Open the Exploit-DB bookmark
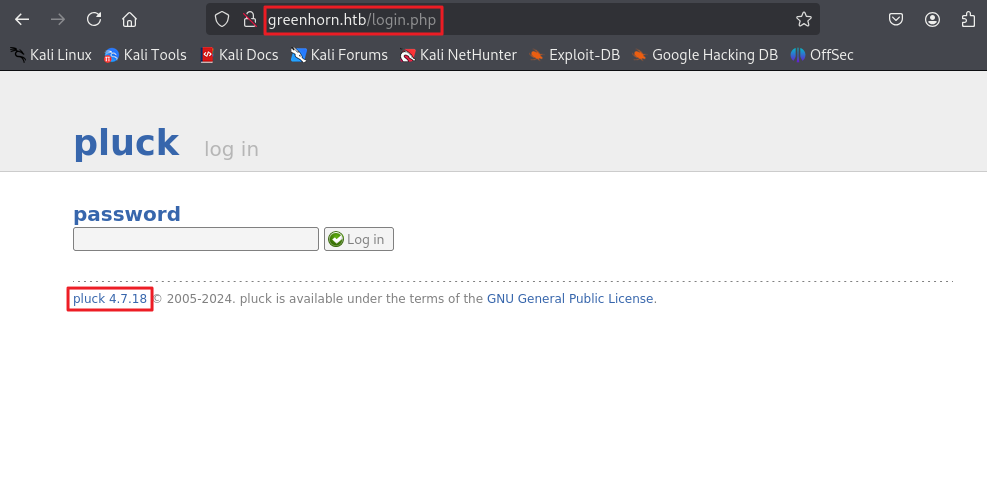The height and width of the screenshot is (487, 987). (x=575, y=55)
